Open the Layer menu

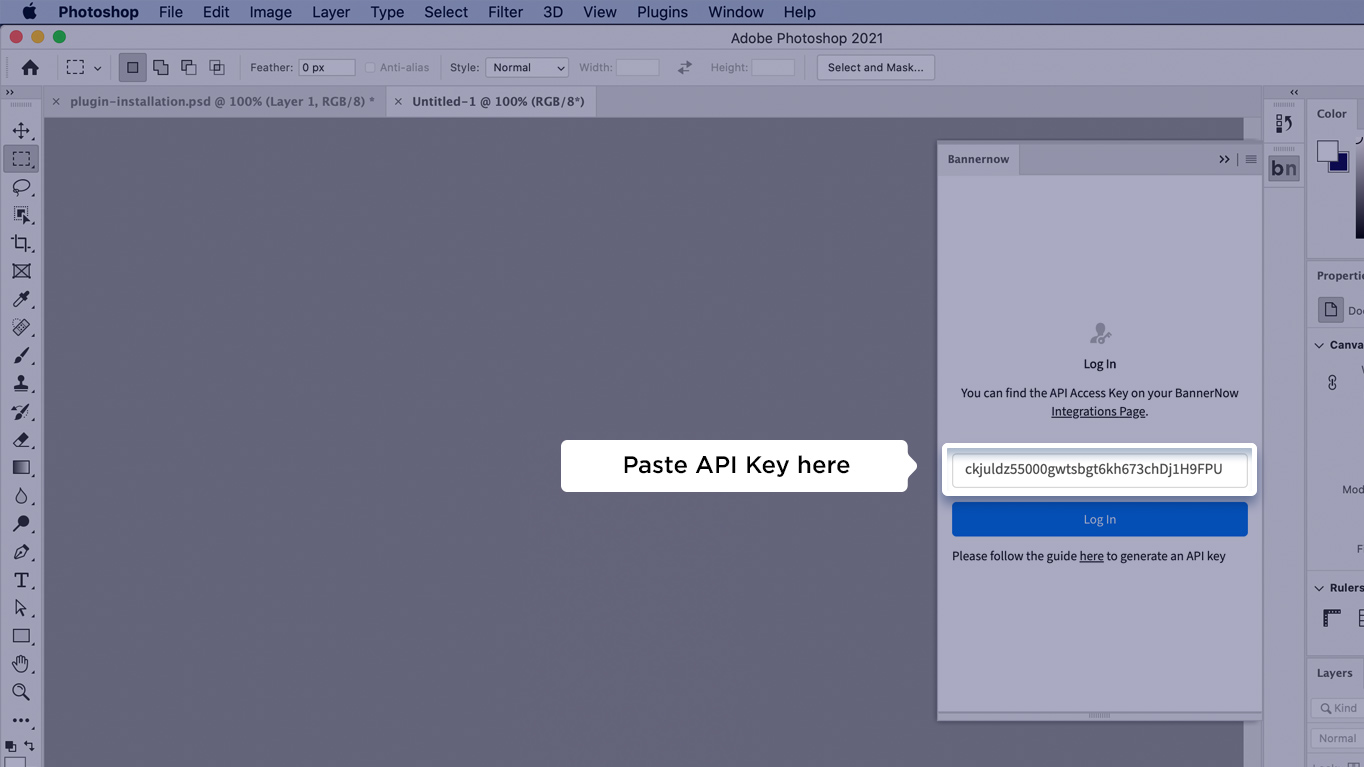click(x=331, y=12)
